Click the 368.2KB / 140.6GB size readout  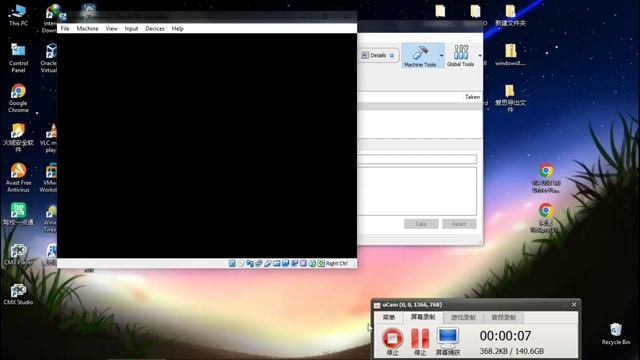pyautogui.click(x=511, y=351)
